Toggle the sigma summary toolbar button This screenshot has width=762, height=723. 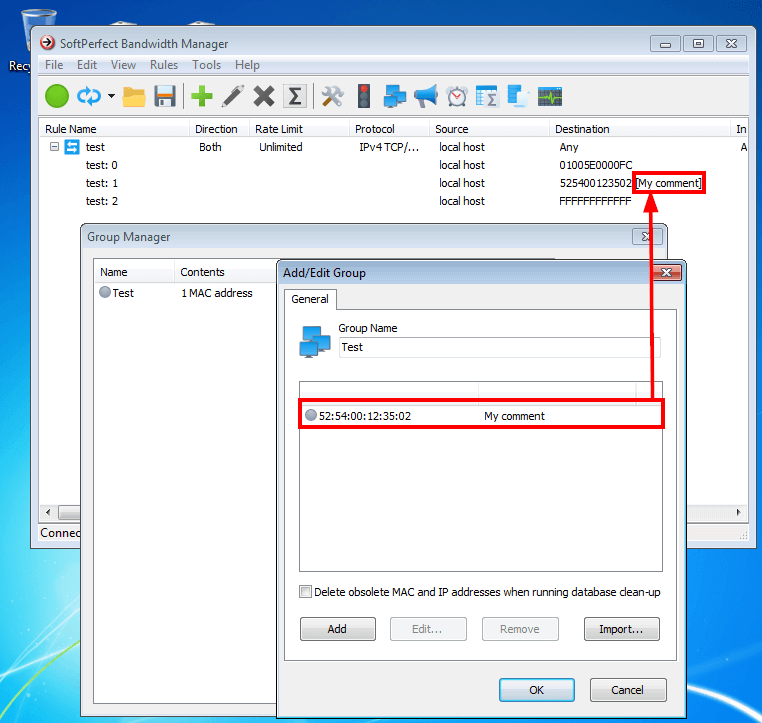(x=294, y=96)
